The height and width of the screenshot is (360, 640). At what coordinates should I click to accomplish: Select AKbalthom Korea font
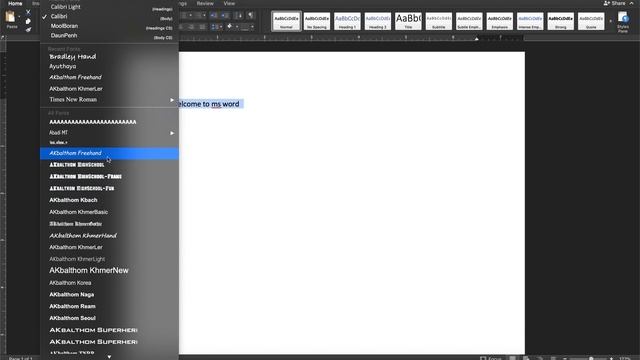109,282
